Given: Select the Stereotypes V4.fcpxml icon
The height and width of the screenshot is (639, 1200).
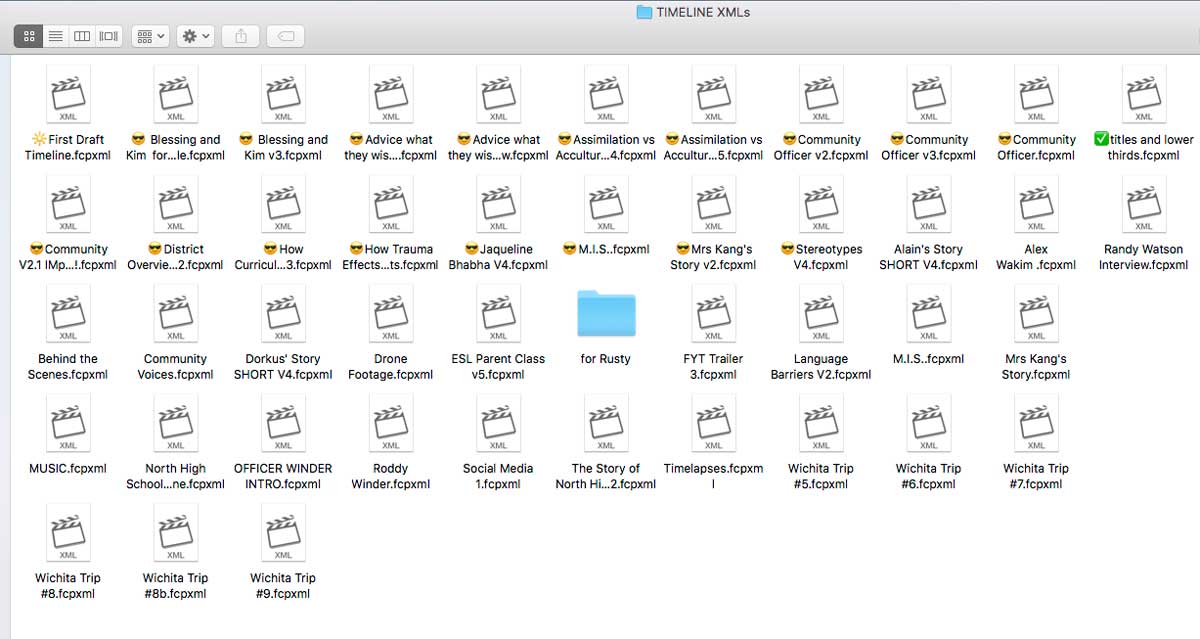Looking at the screenshot, I should pos(821,205).
